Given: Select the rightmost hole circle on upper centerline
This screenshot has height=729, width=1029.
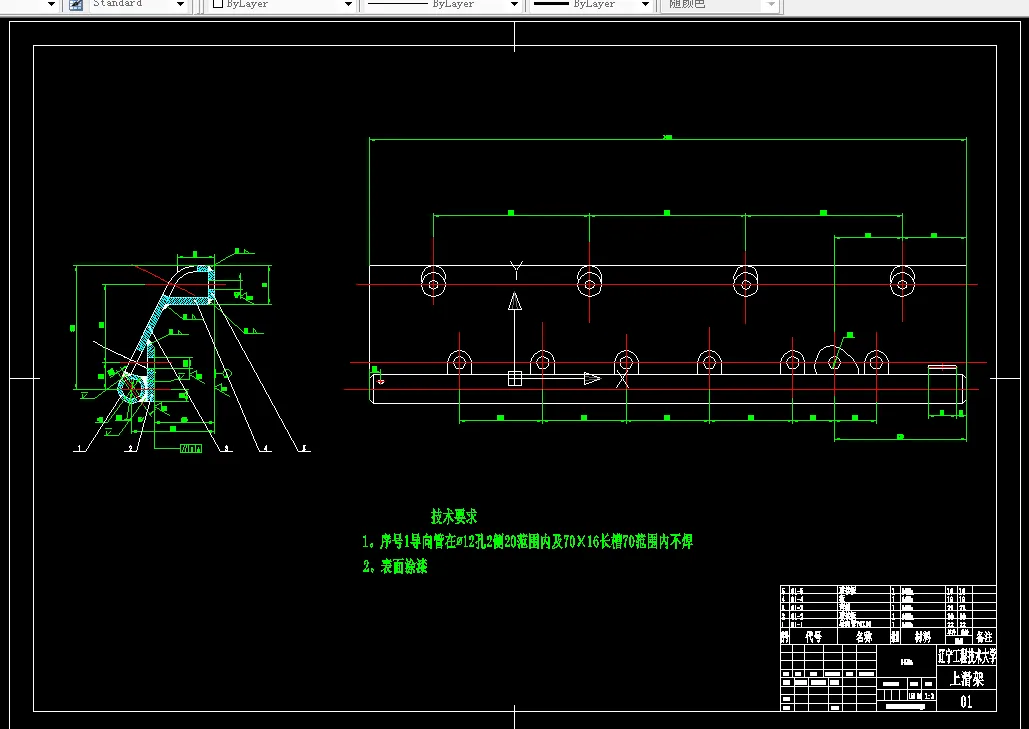Looking at the screenshot, I should (x=902, y=285).
